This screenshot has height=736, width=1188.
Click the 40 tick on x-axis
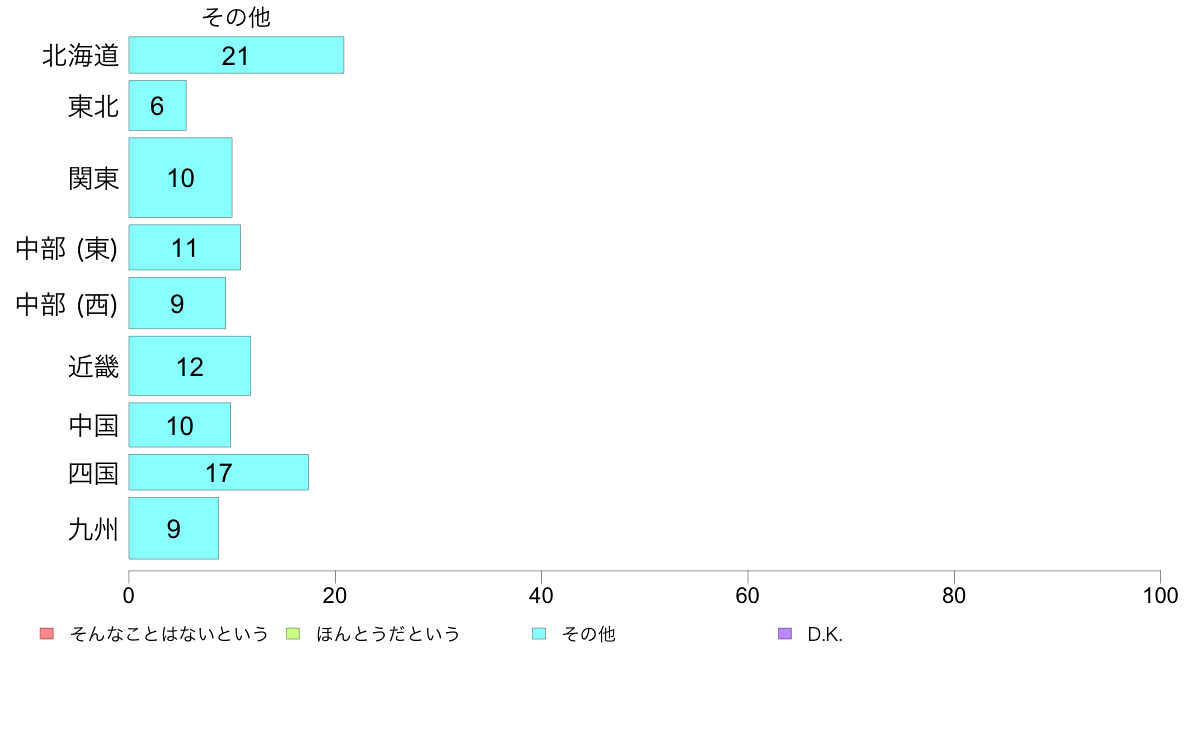pyautogui.click(x=541, y=596)
